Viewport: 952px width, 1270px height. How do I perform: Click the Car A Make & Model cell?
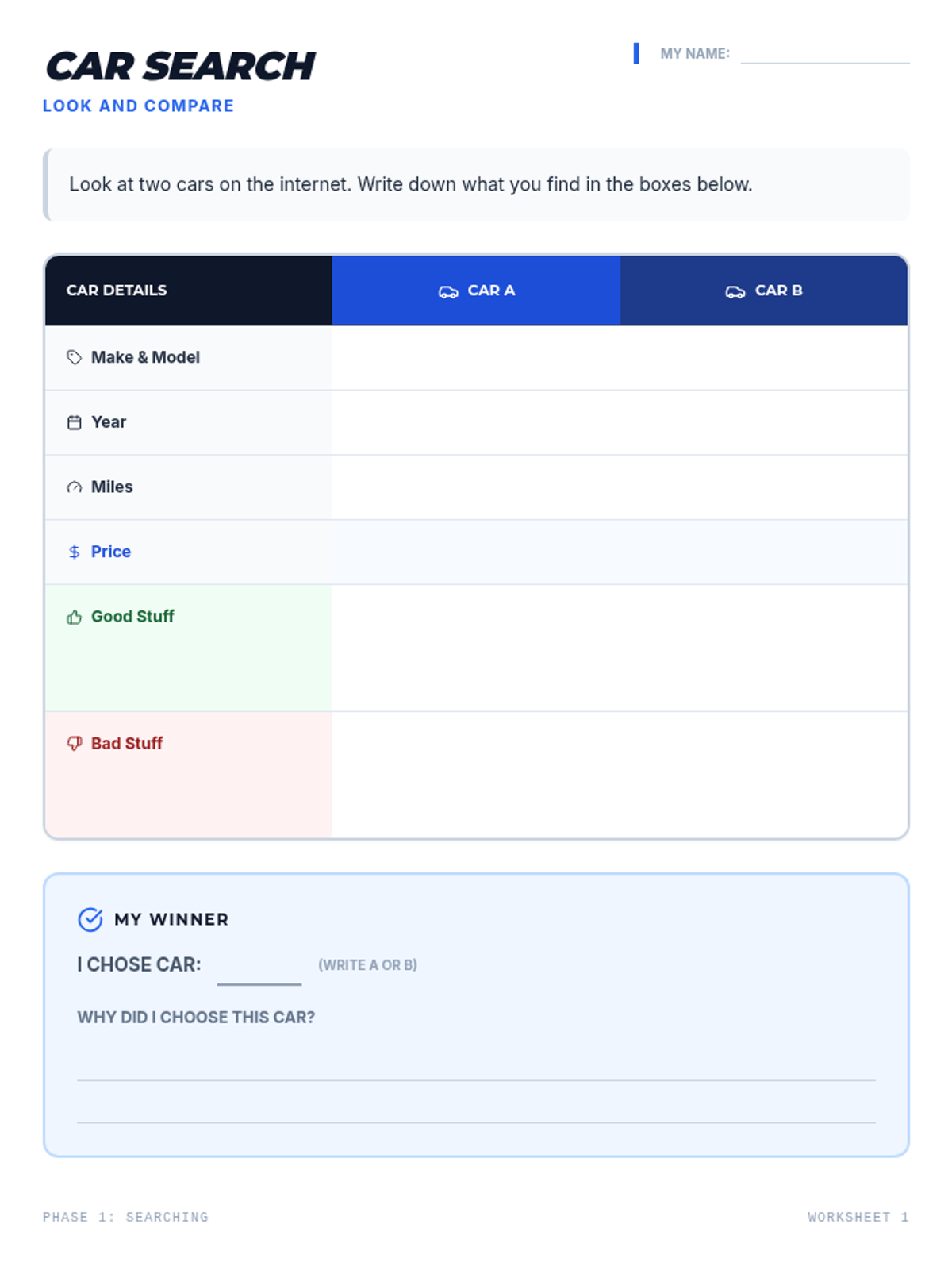click(x=476, y=358)
